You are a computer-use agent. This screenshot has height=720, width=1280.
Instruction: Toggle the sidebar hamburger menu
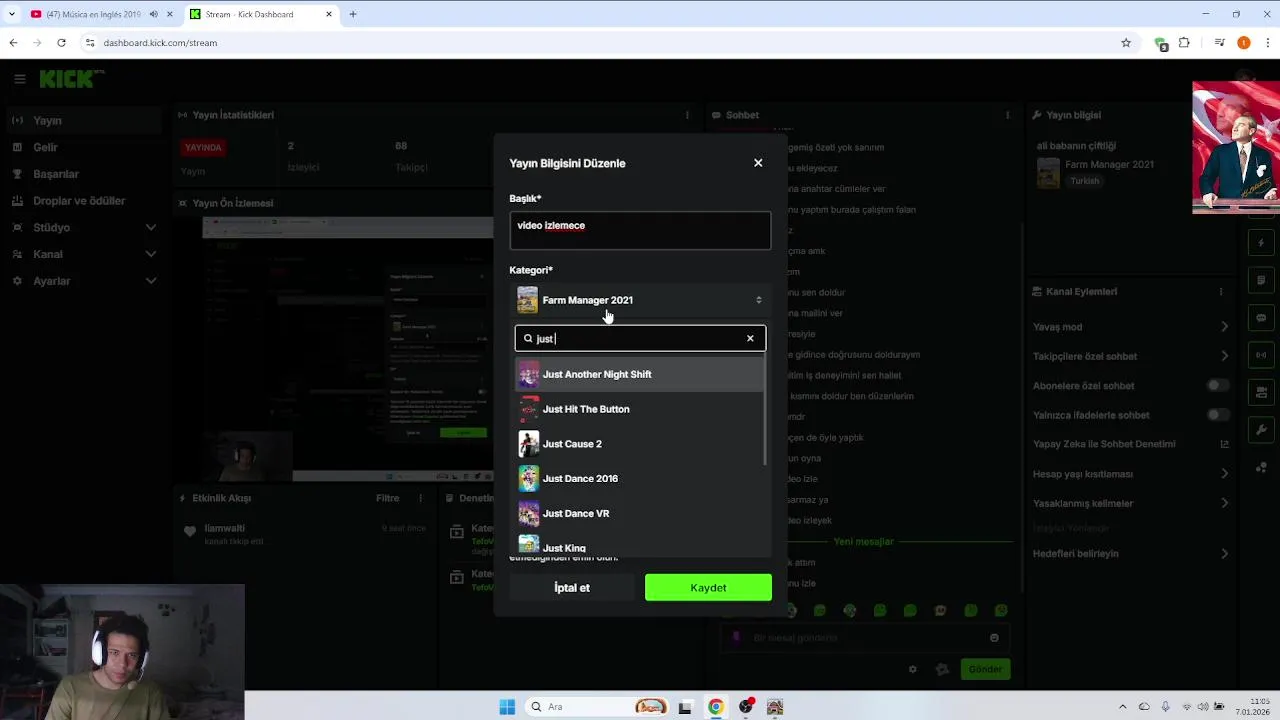click(20, 79)
